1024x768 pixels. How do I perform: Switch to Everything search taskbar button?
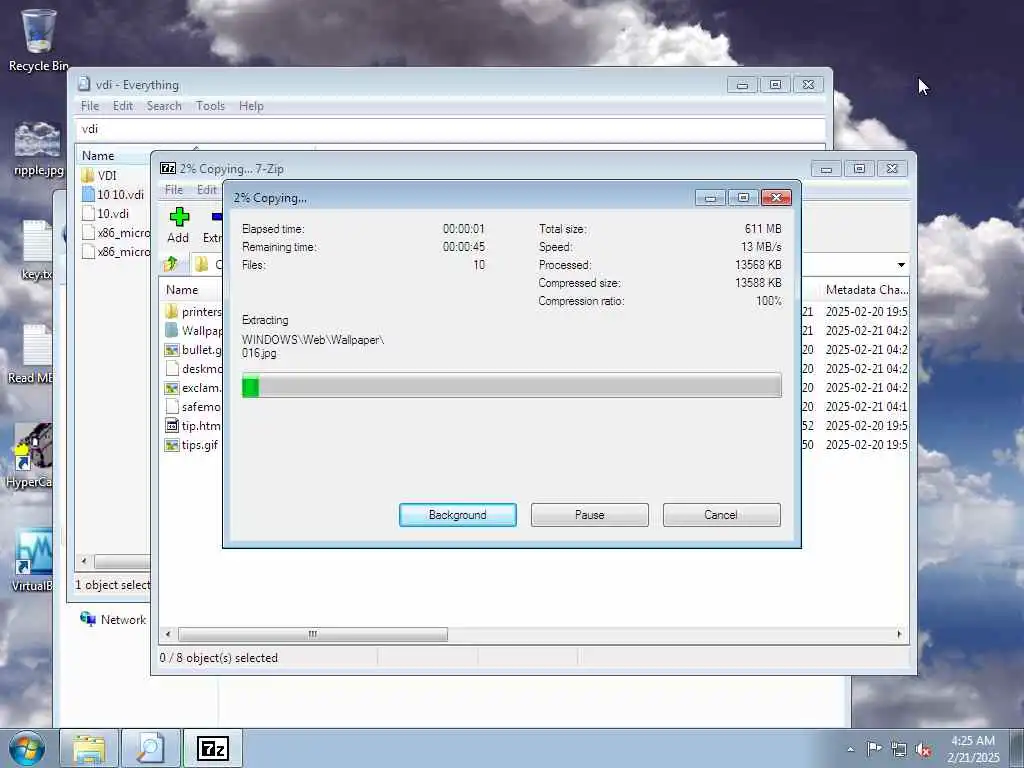[150, 748]
